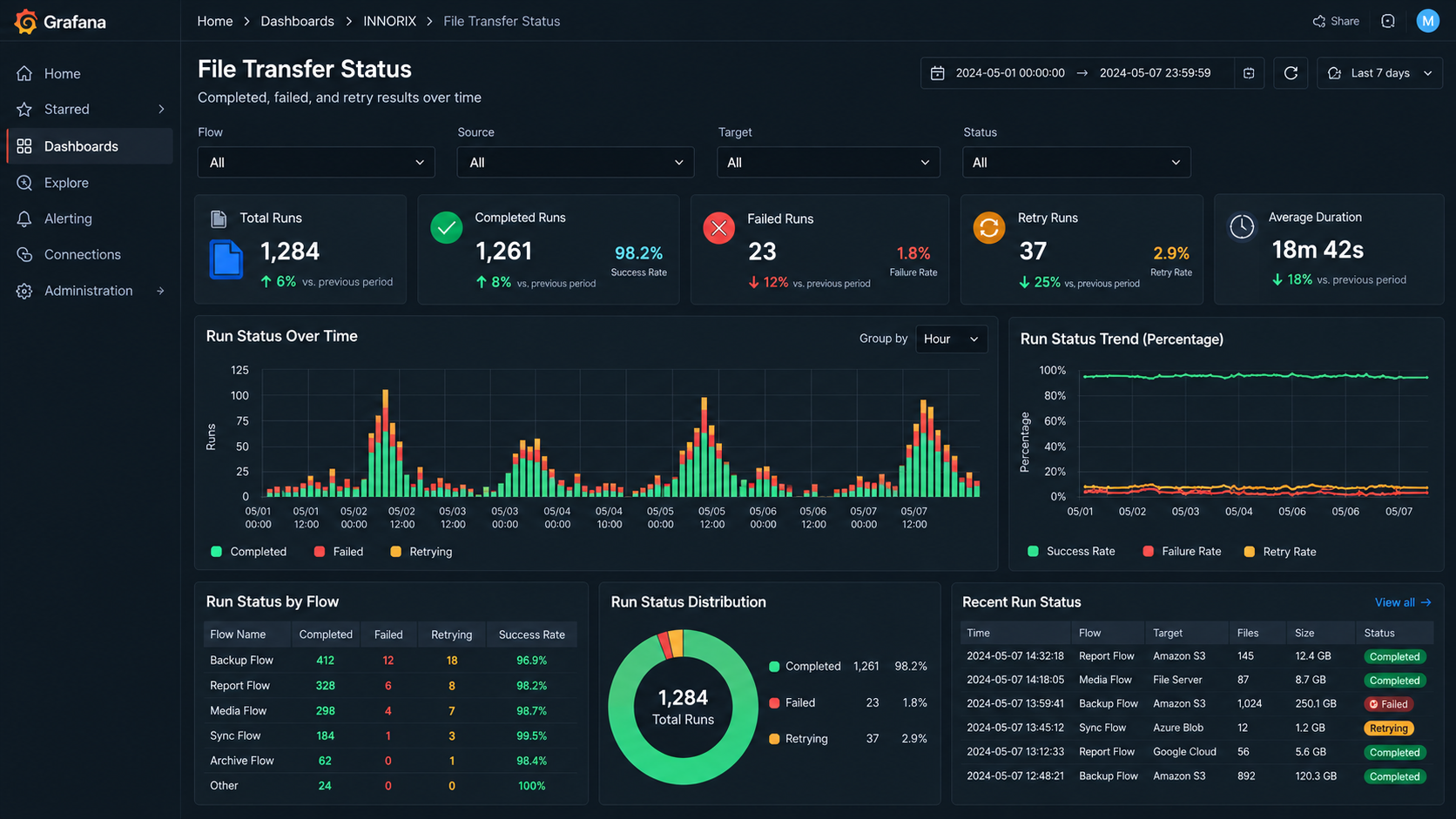
Task: Toggle Failed entry in distribution legend
Action: point(792,703)
